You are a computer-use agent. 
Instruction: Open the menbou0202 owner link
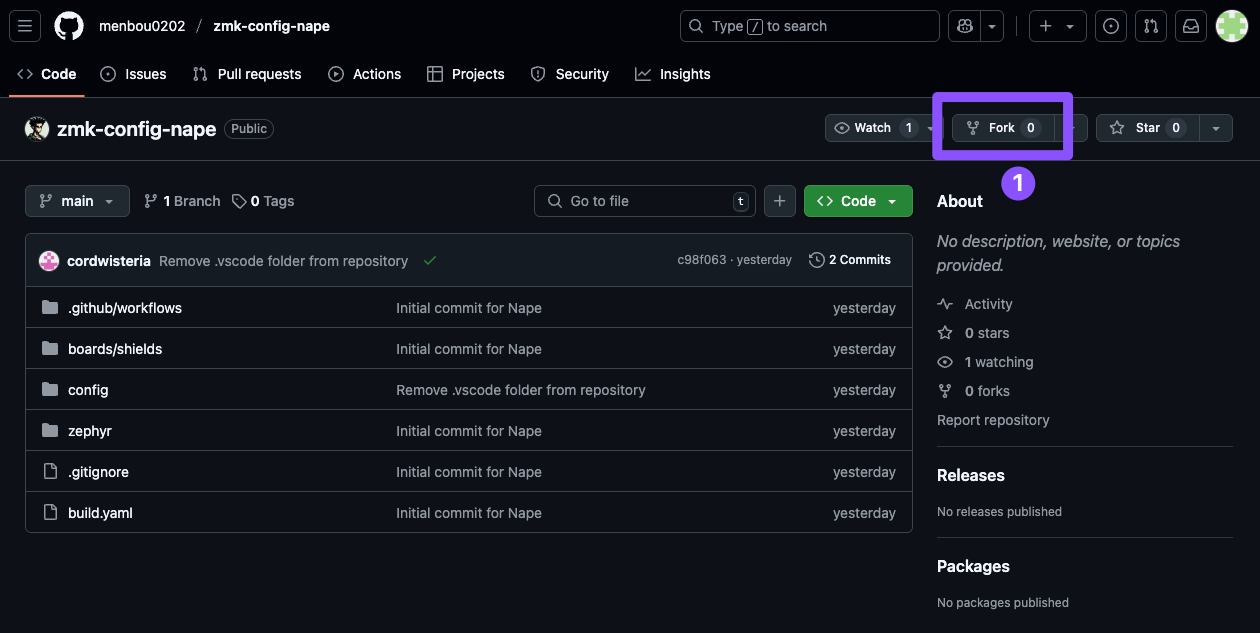click(142, 26)
